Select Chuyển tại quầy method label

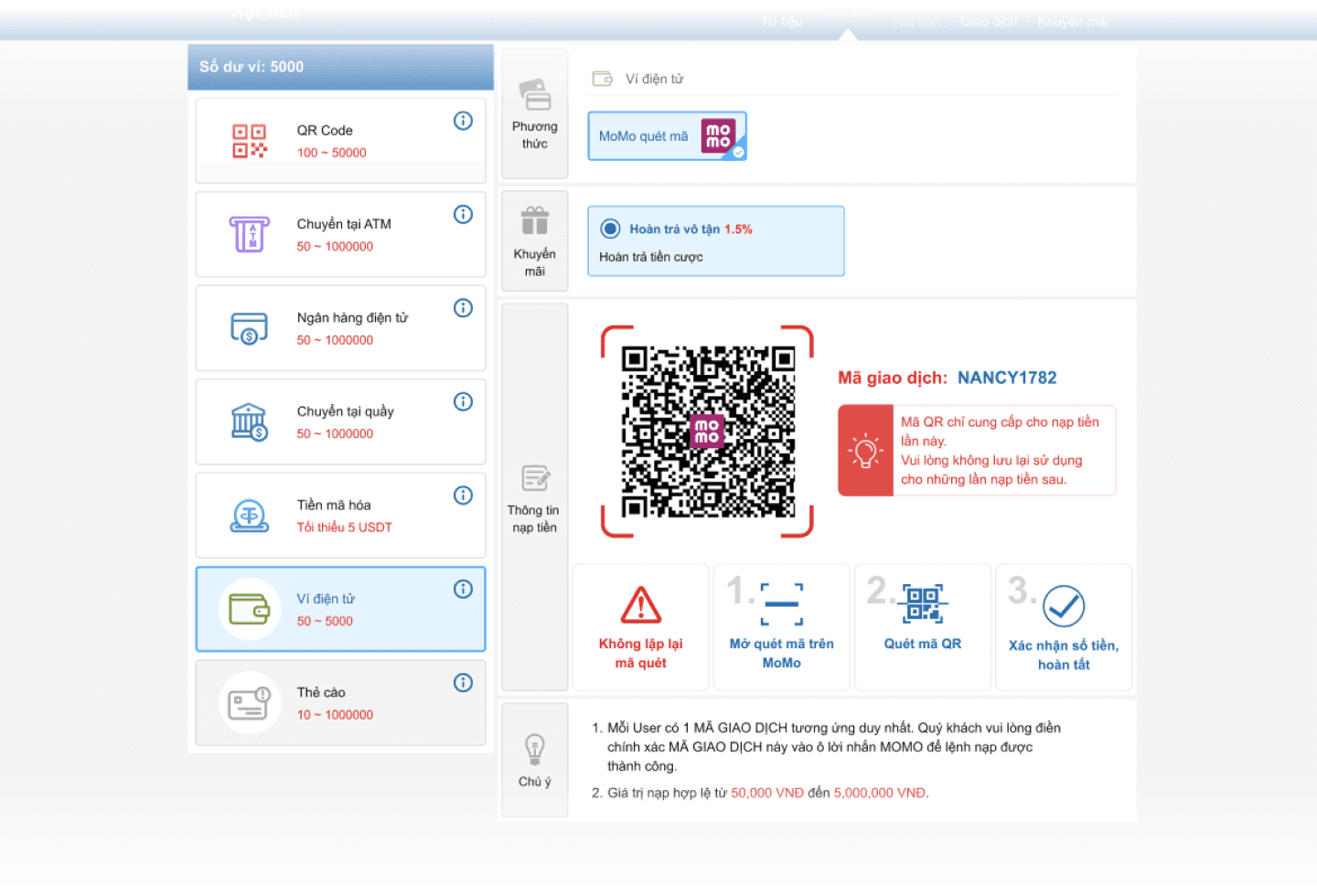tap(345, 411)
